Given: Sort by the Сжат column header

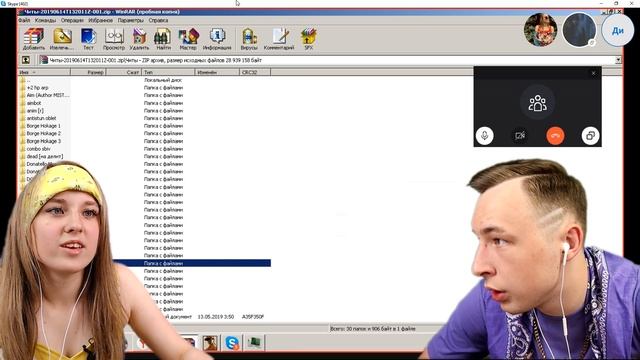Looking at the screenshot, I should tap(124, 72).
